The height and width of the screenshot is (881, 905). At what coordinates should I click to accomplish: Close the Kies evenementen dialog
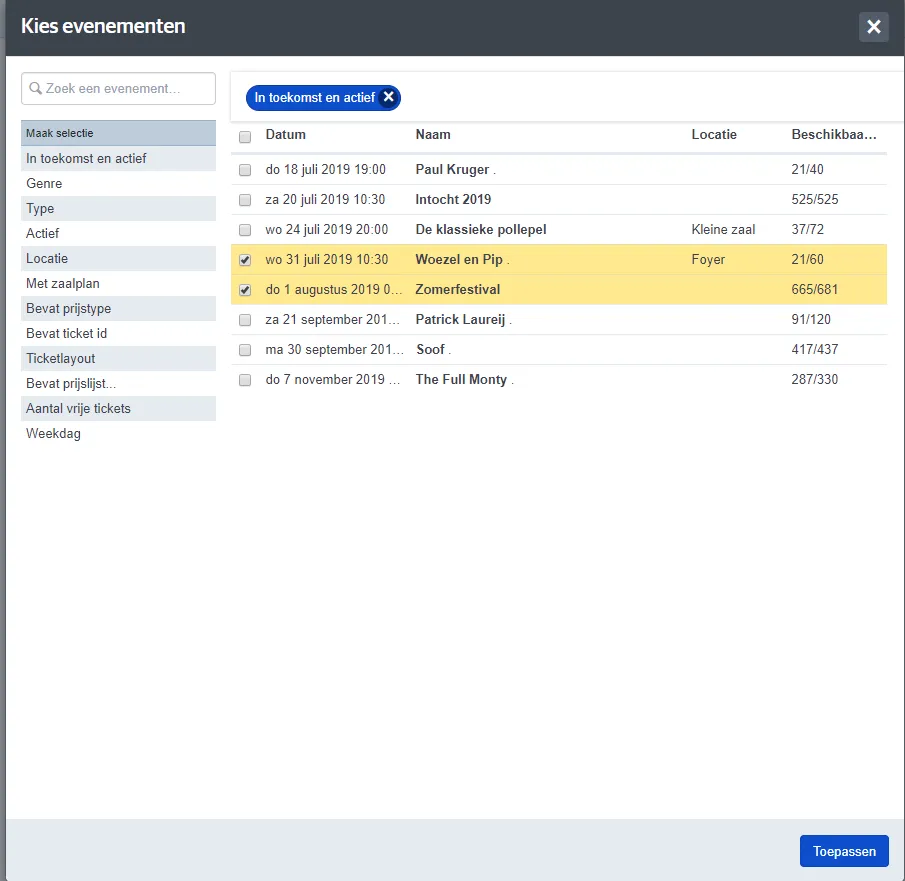(x=873, y=27)
